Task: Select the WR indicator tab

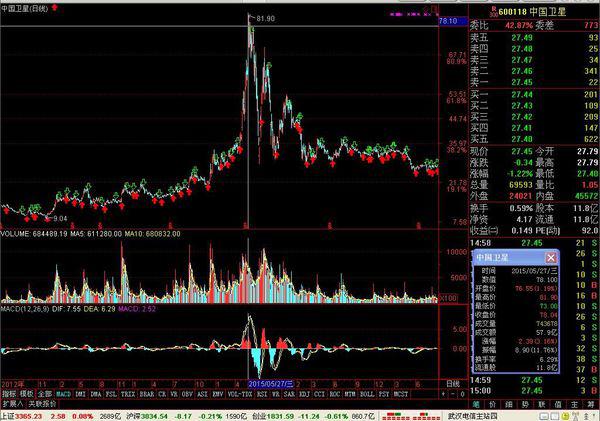Action: pyautogui.click(x=276, y=393)
